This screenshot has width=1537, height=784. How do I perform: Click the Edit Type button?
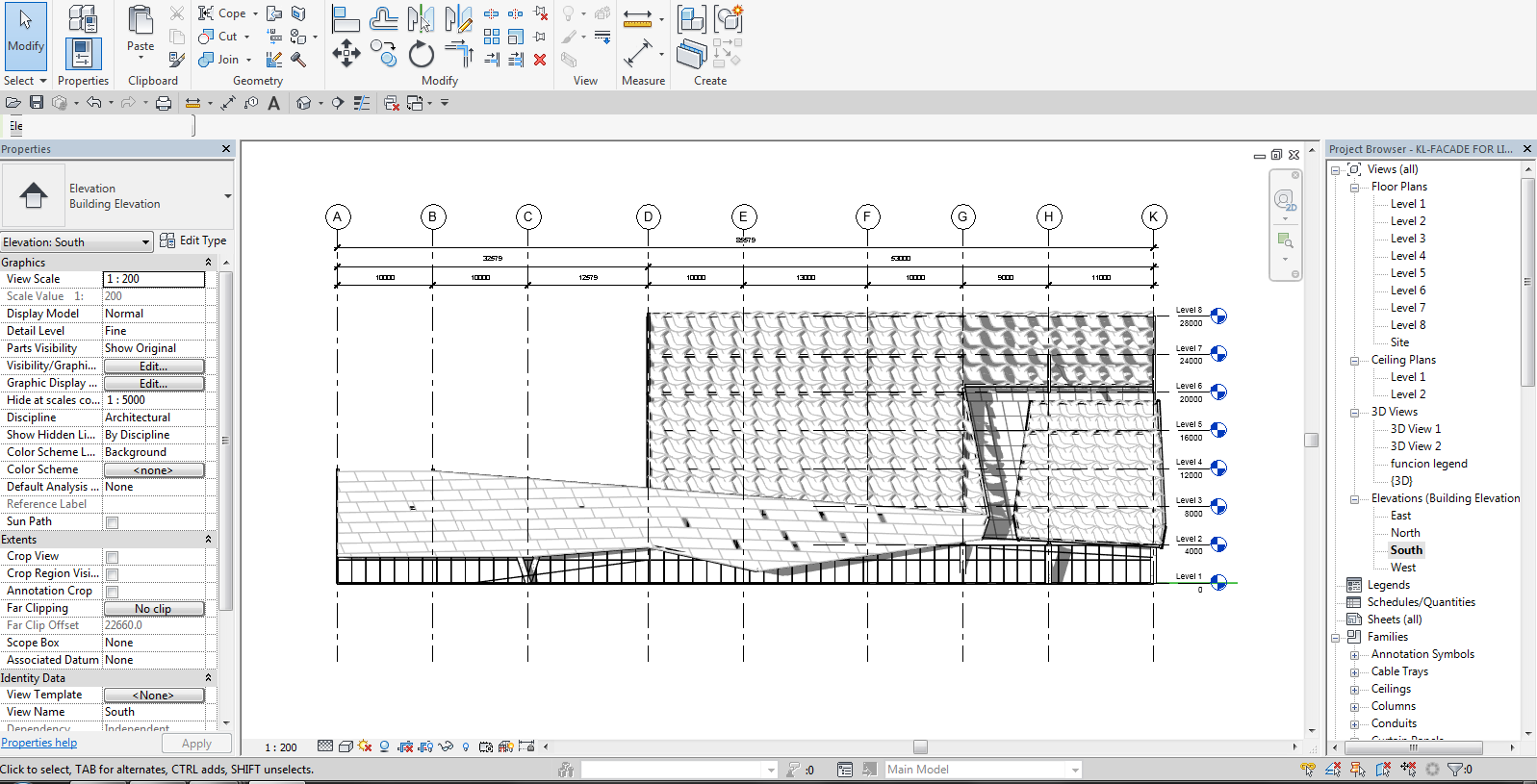tap(193, 240)
